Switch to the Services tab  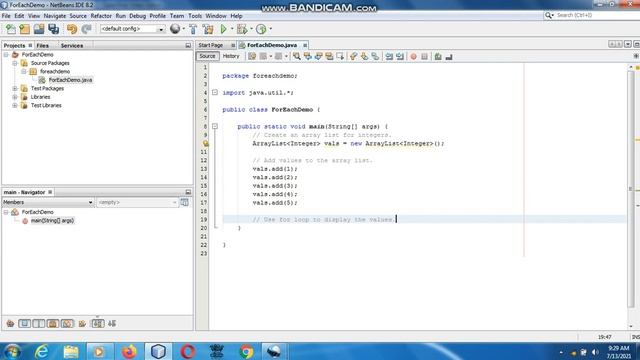(72, 46)
